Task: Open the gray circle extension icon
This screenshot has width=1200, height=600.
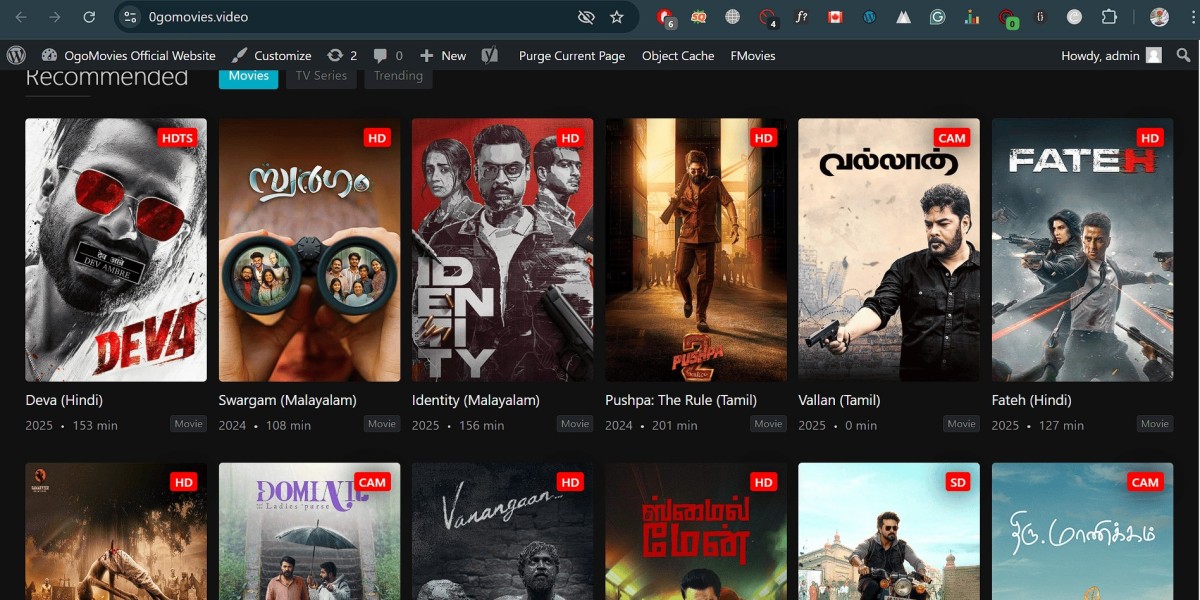Action: tap(1074, 17)
